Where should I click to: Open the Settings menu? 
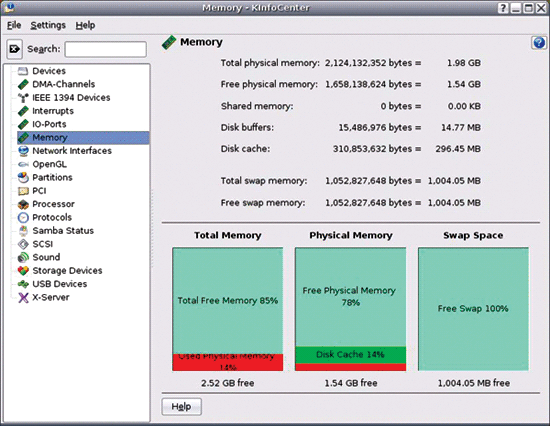click(x=48, y=25)
